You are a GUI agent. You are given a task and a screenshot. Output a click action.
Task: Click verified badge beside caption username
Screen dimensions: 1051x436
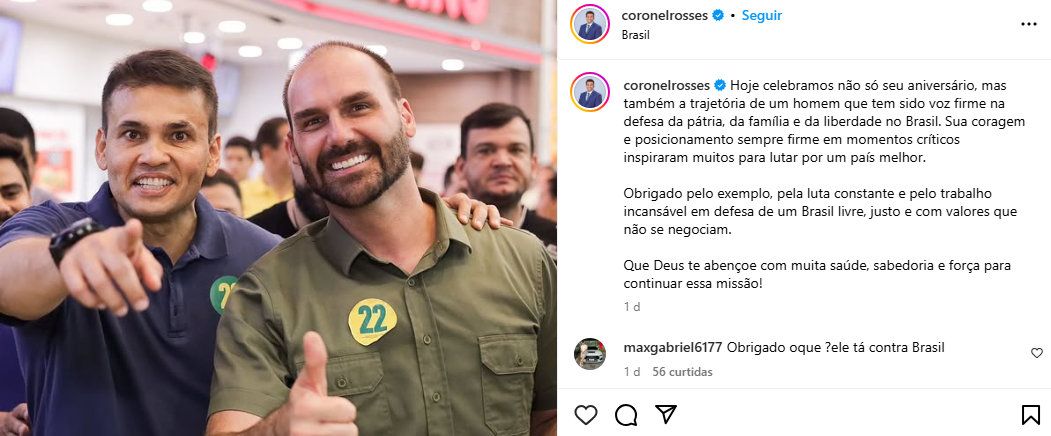[720, 85]
